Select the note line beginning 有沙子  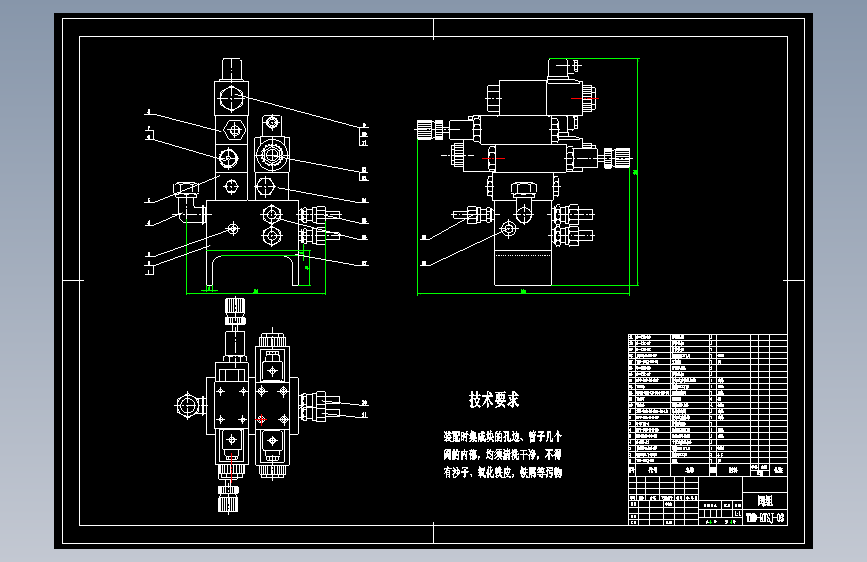tap(502, 472)
